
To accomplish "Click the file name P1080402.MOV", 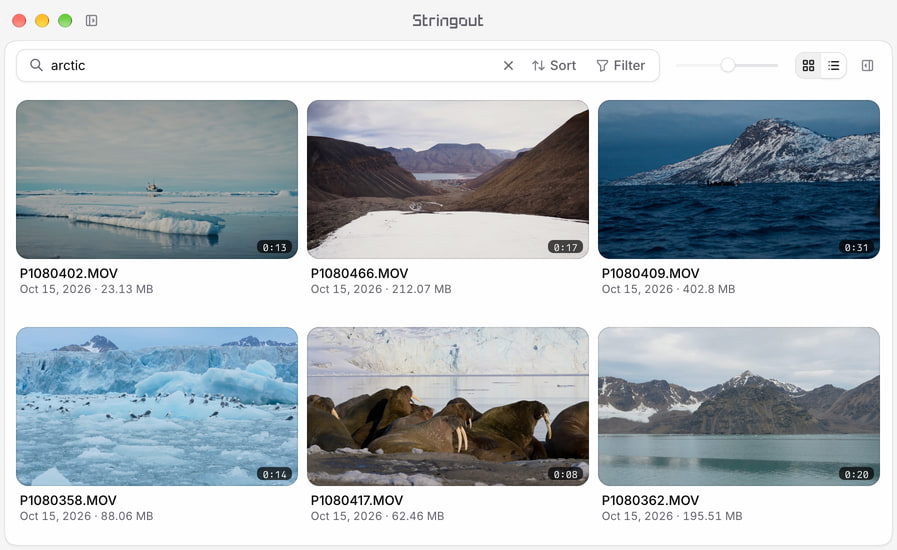I will pos(69,274).
